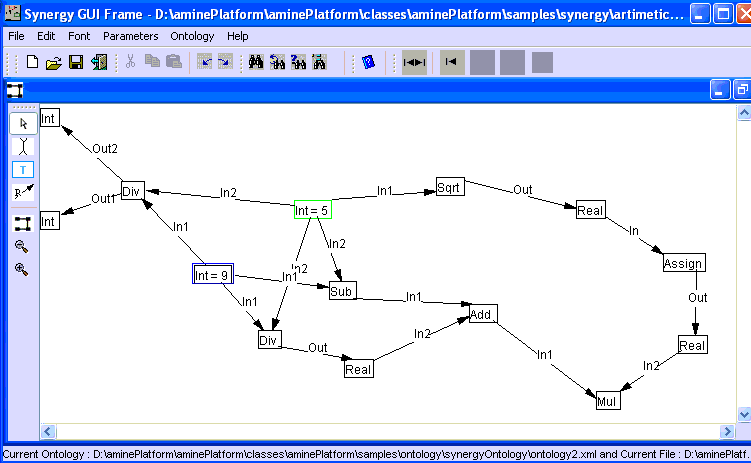Image resolution: width=751 pixels, height=463 pixels.
Task: Click the Mul node
Action: point(608,400)
